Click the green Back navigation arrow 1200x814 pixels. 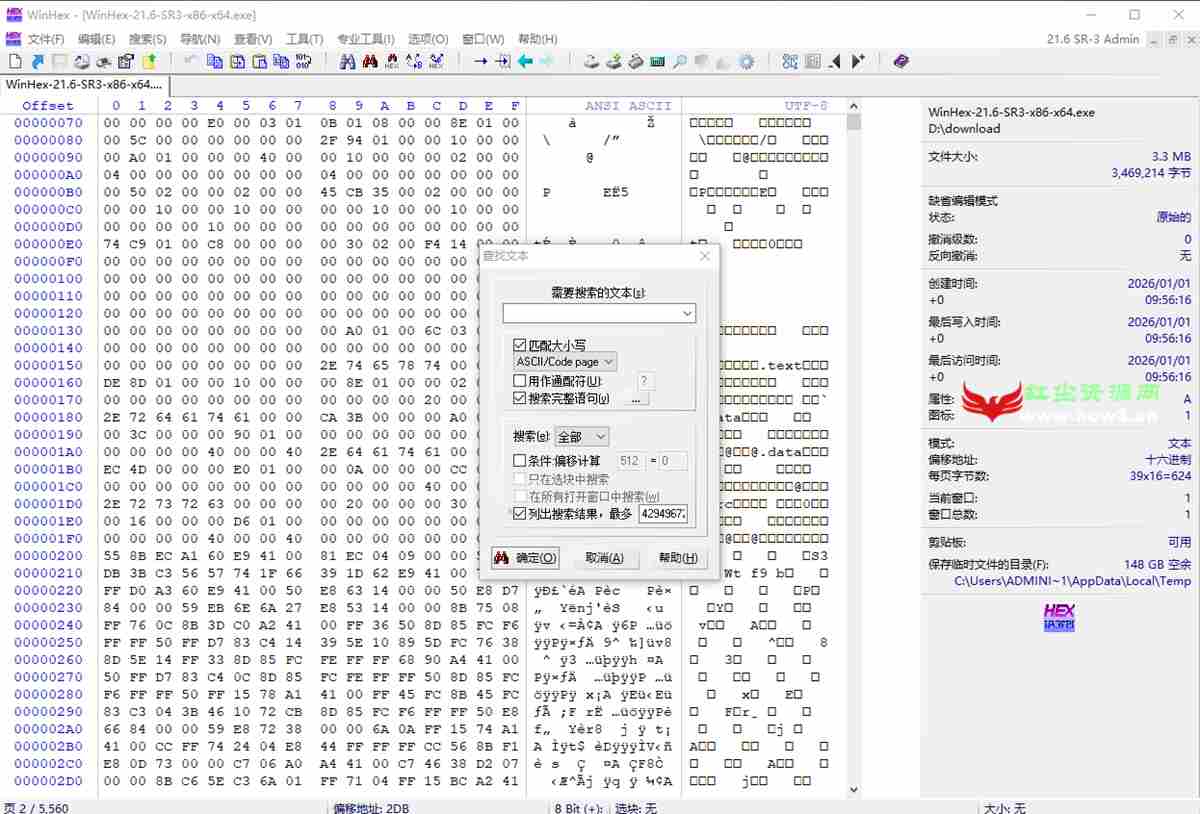(524, 62)
